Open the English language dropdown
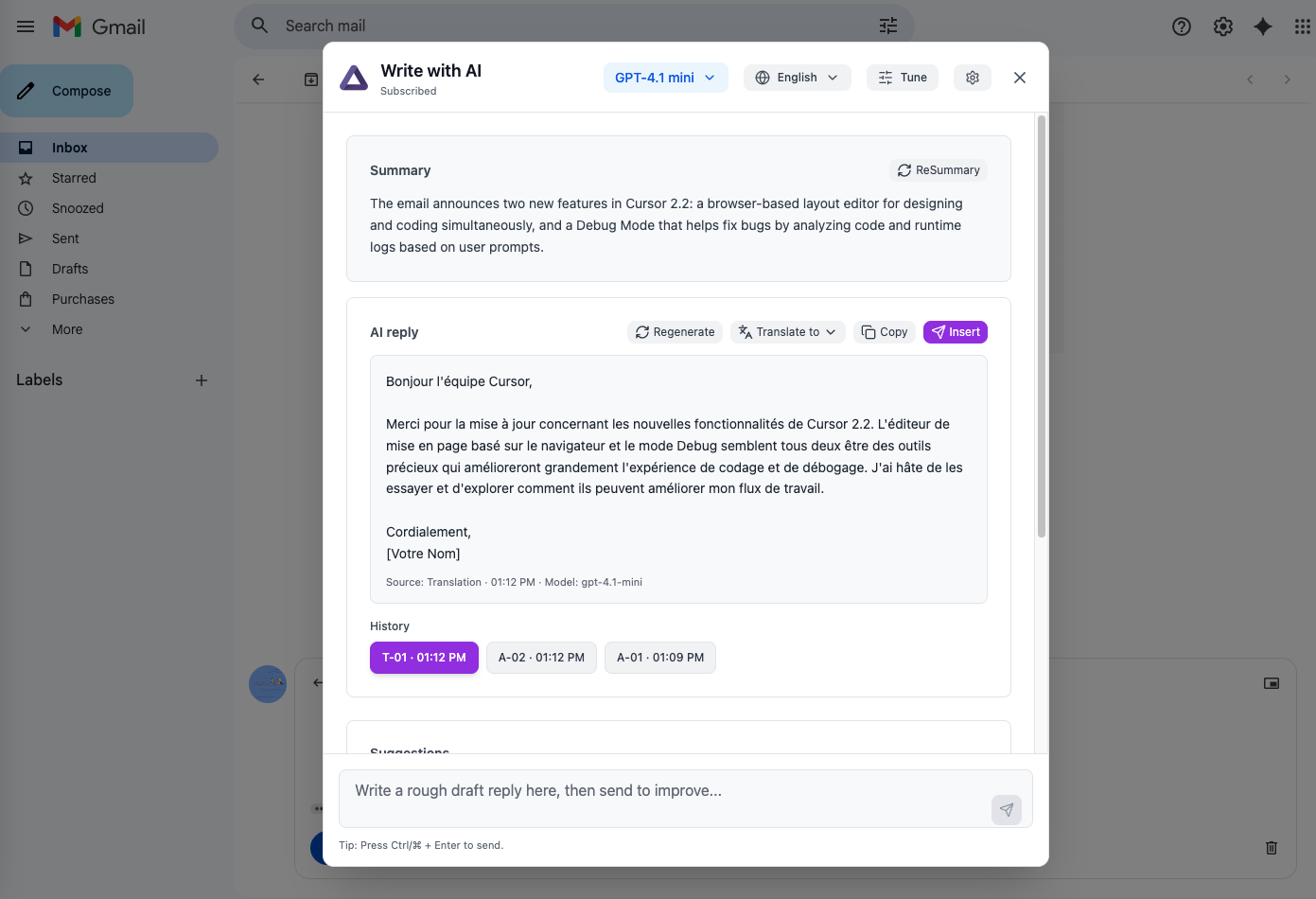 797,77
